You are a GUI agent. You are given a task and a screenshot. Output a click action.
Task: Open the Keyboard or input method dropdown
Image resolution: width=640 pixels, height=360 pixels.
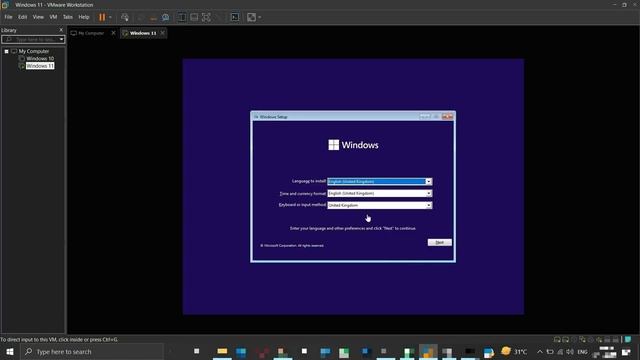[x=380, y=205]
